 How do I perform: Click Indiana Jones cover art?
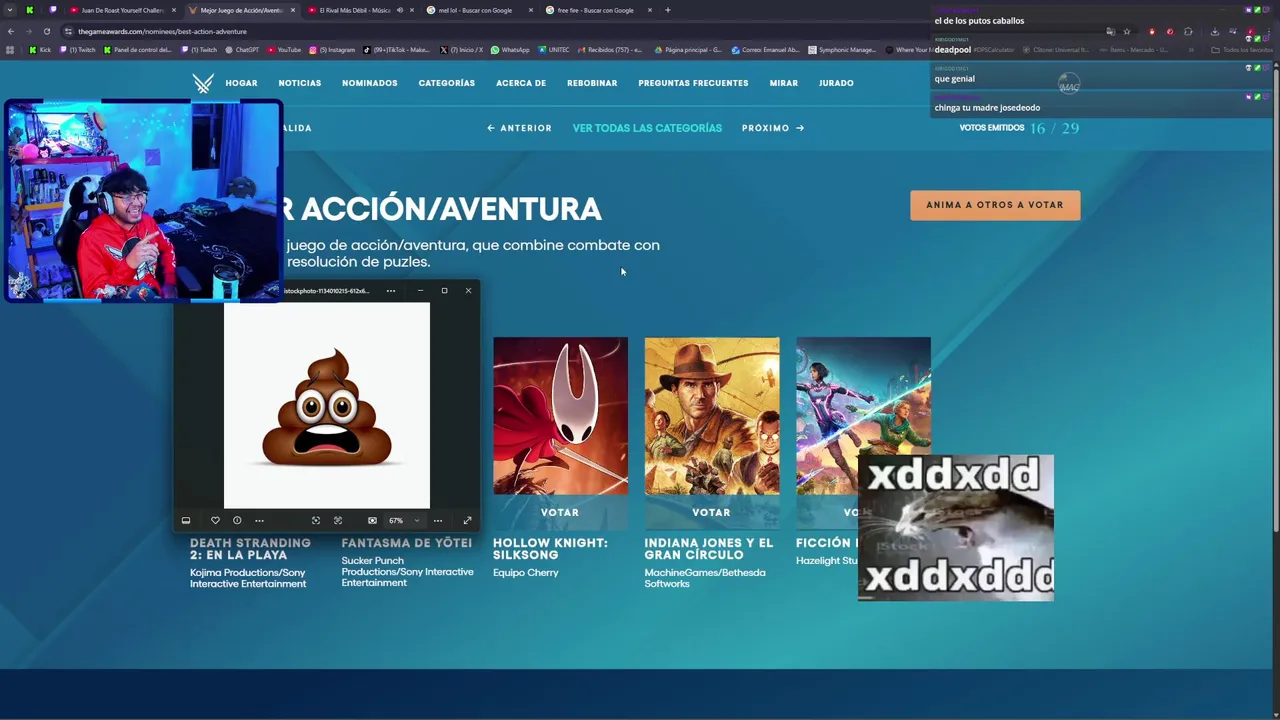pos(712,416)
